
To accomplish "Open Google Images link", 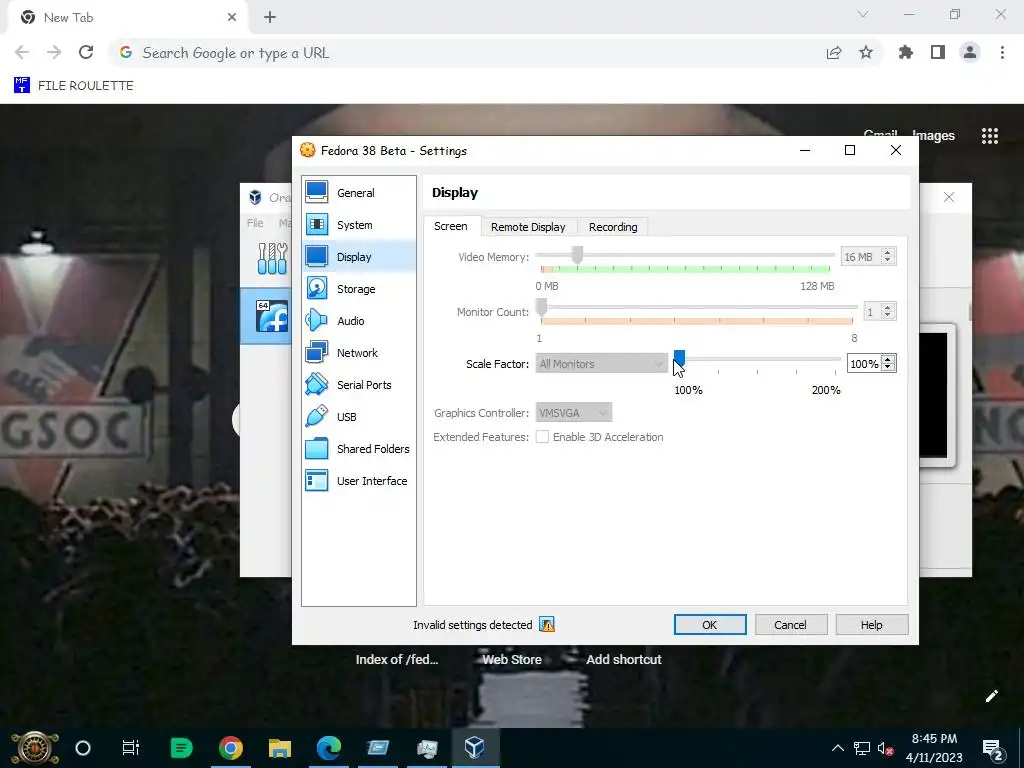I will coord(933,136).
